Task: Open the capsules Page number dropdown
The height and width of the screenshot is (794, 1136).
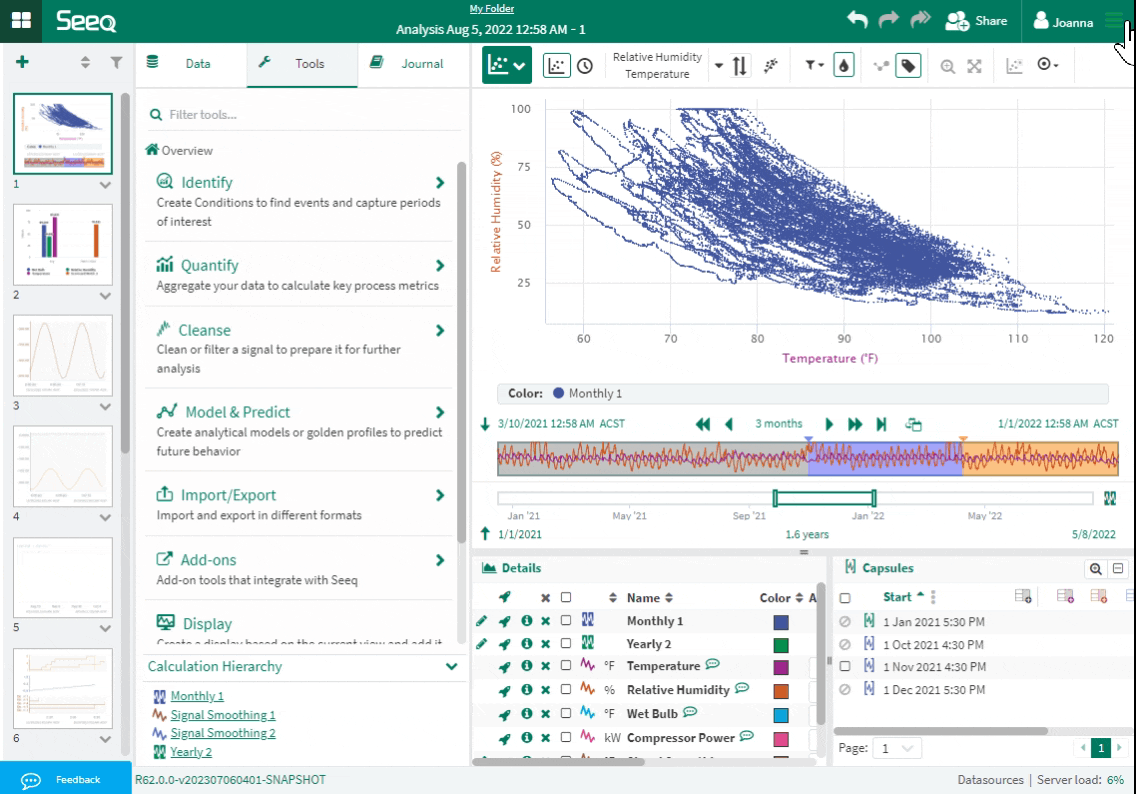Action: [898, 748]
